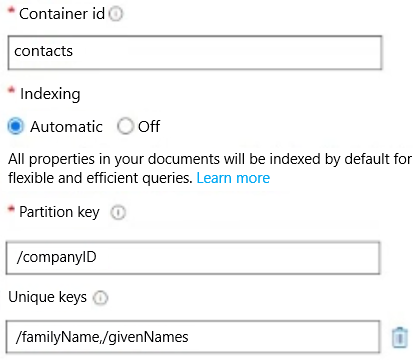The height and width of the screenshot is (360, 413).
Task: Turn indexing Off with the radio button
Action: click(125, 127)
